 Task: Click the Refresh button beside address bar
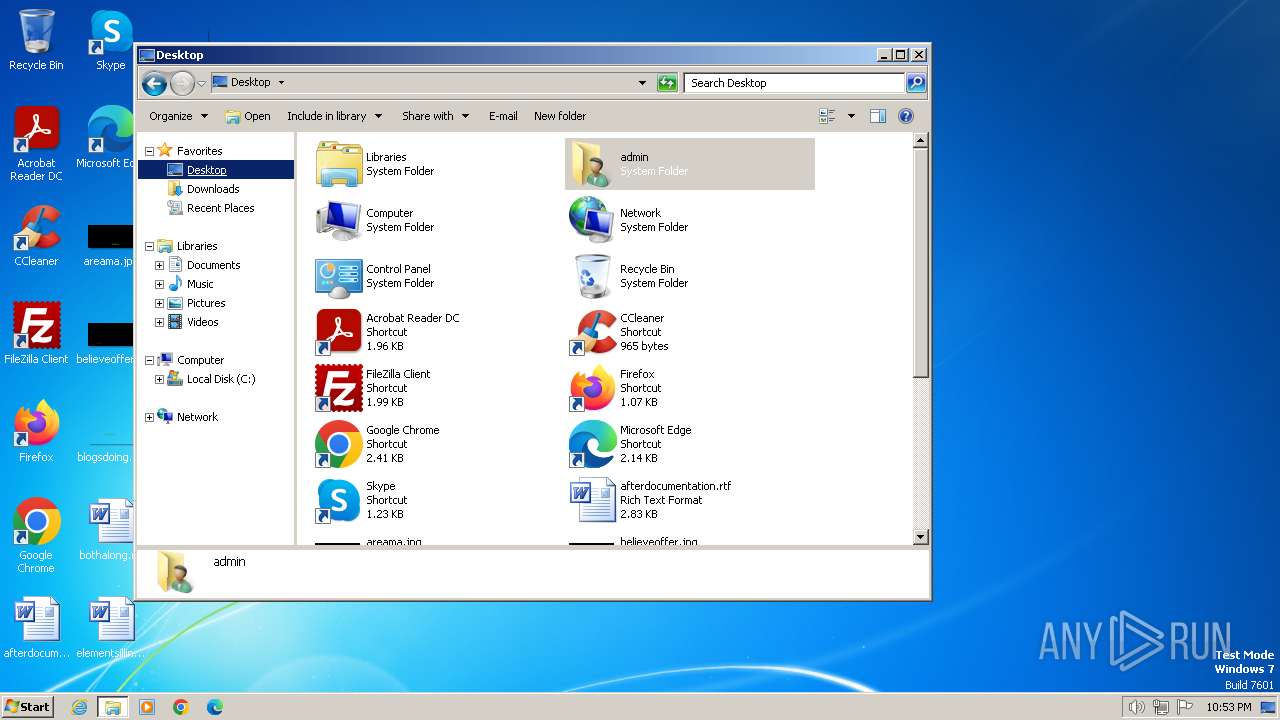667,83
